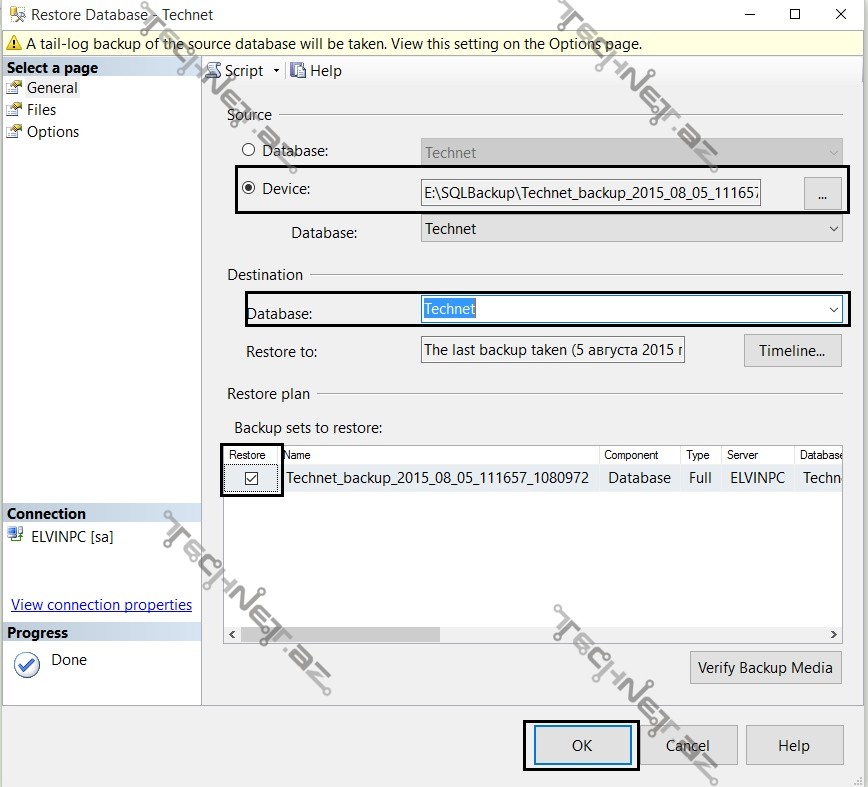The height and width of the screenshot is (787, 868).
Task: Switch to the Options page
Action: 52,132
